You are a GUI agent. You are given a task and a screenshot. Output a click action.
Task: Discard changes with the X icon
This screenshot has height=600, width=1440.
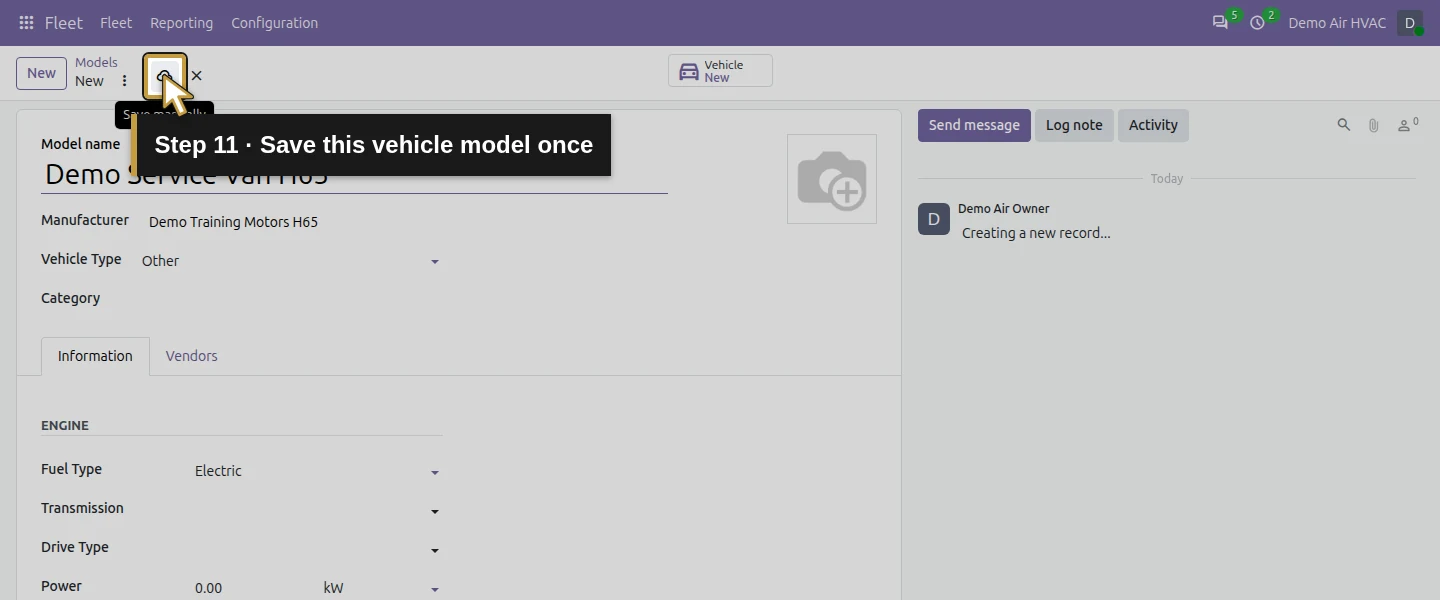pyautogui.click(x=196, y=75)
